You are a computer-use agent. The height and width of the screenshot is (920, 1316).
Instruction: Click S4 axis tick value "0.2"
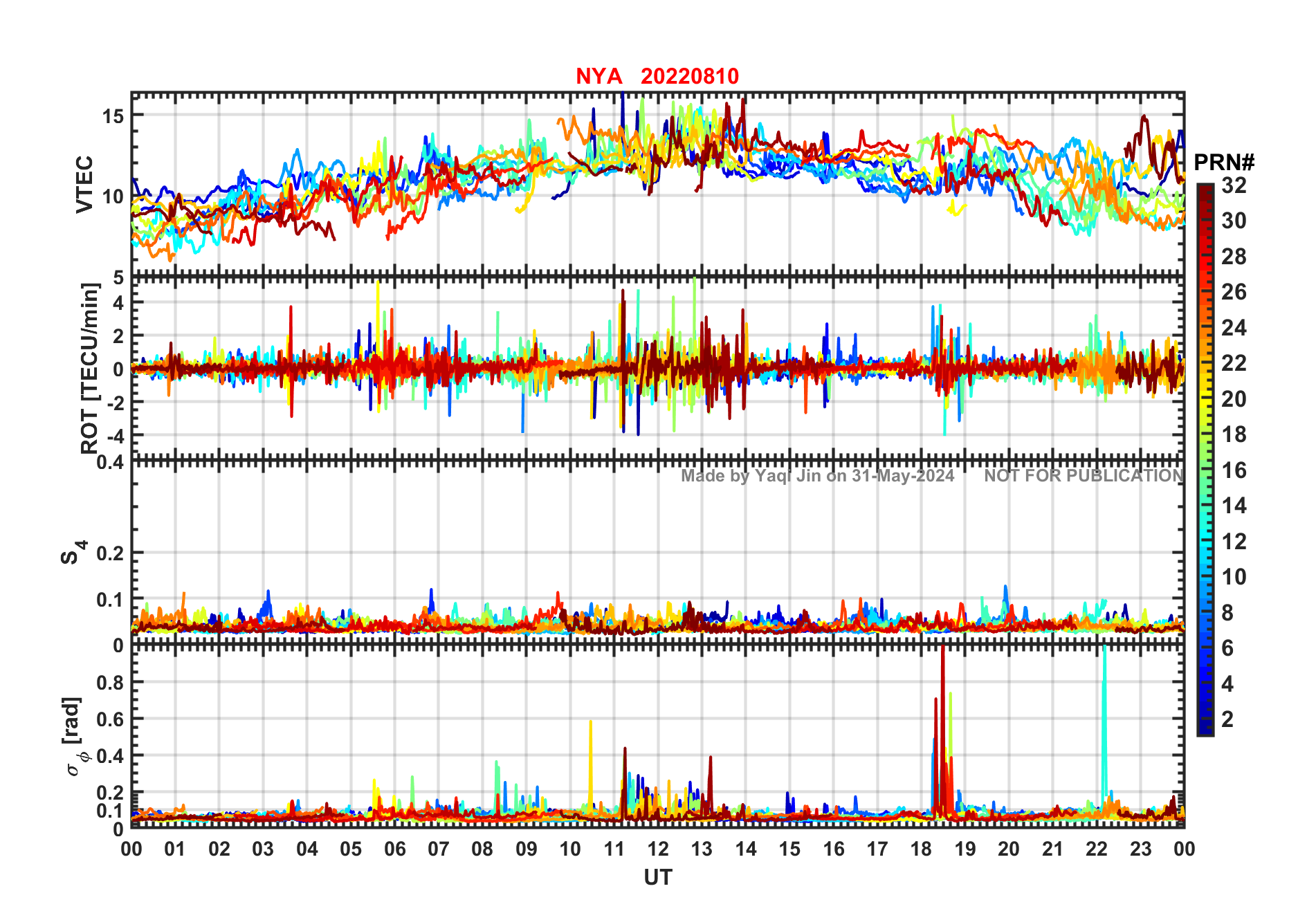coord(110,553)
